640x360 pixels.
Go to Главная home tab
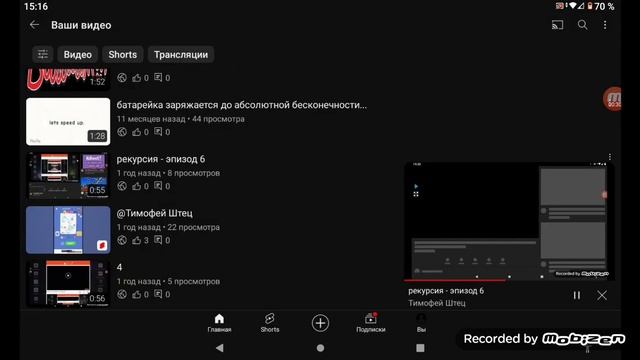pyautogui.click(x=219, y=323)
